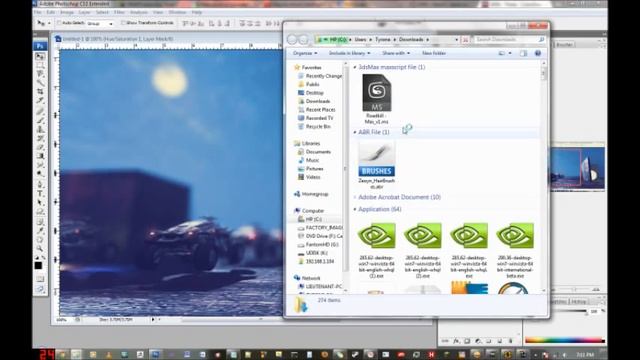The image size is (640, 360).
Task: Open the Photoshop Filter menu
Action: click(119, 13)
